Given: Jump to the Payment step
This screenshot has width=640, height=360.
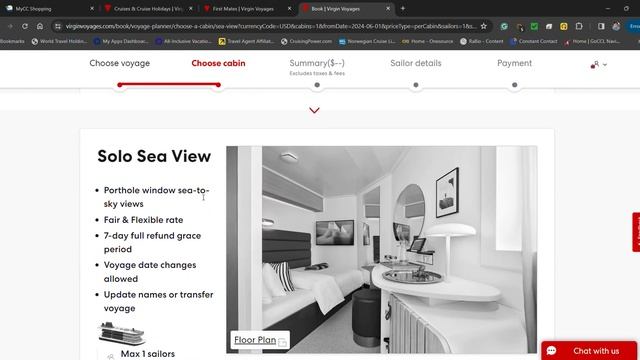Looking at the screenshot, I should click(x=514, y=63).
